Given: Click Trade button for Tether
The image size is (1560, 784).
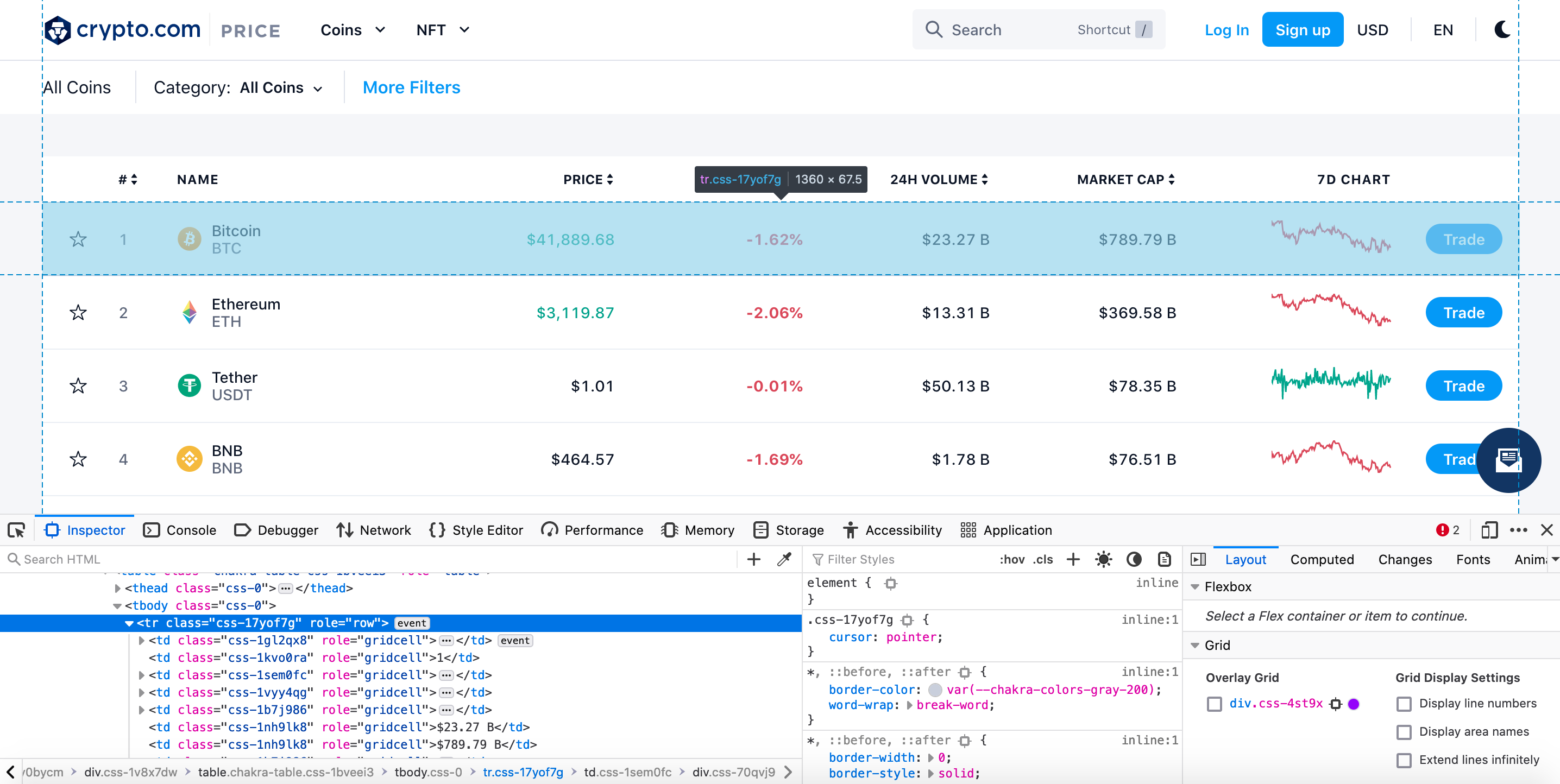Looking at the screenshot, I should 1464,385.
